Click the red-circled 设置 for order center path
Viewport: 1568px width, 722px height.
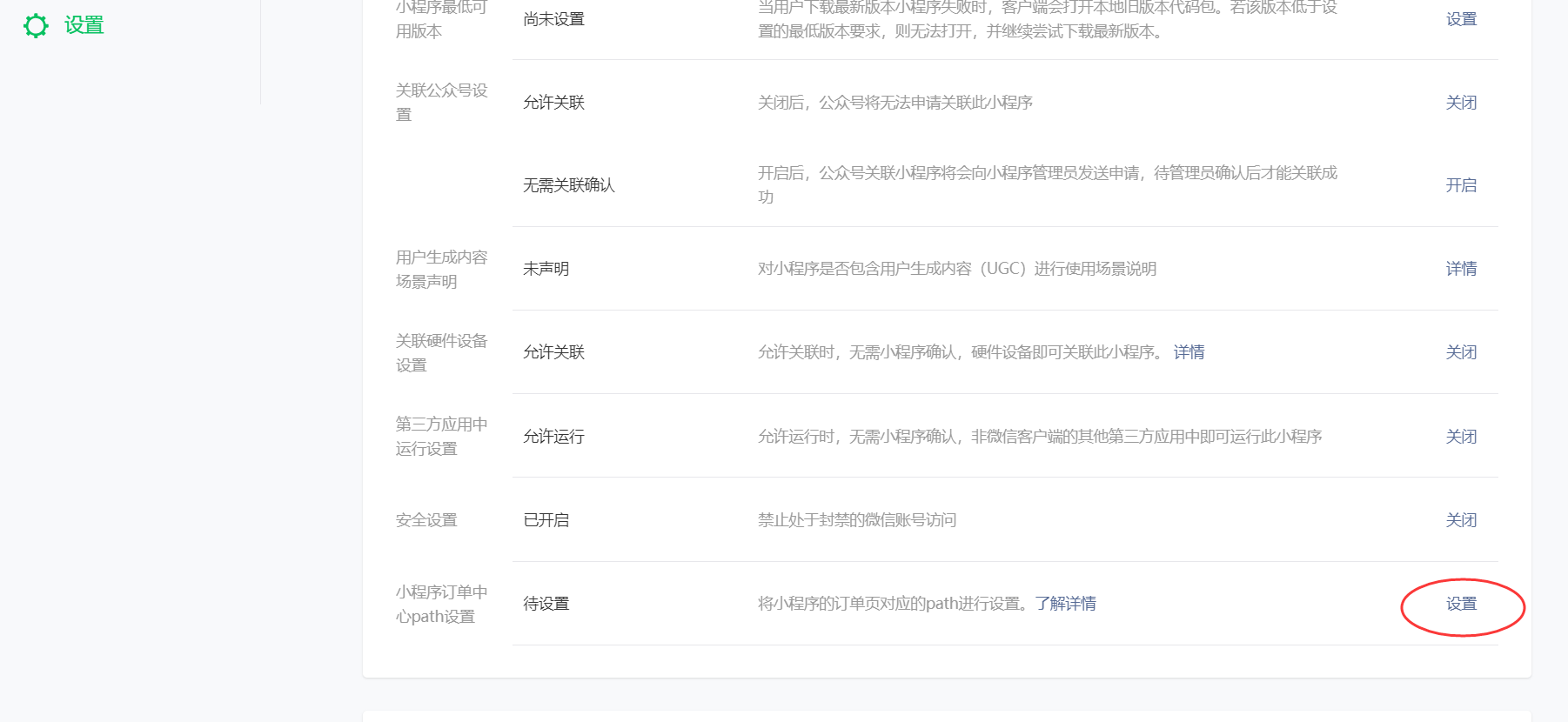click(x=1461, y=604)
